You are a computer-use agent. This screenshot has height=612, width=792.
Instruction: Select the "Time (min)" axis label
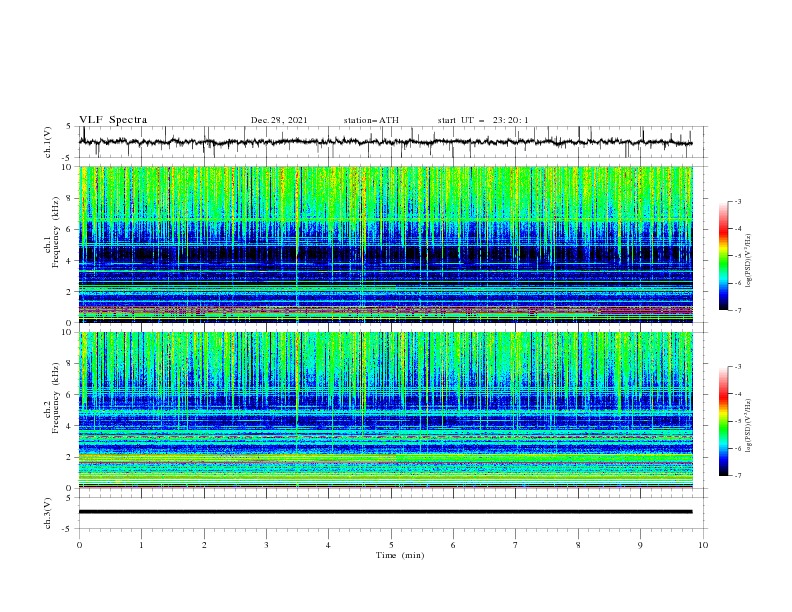point(400,555)
